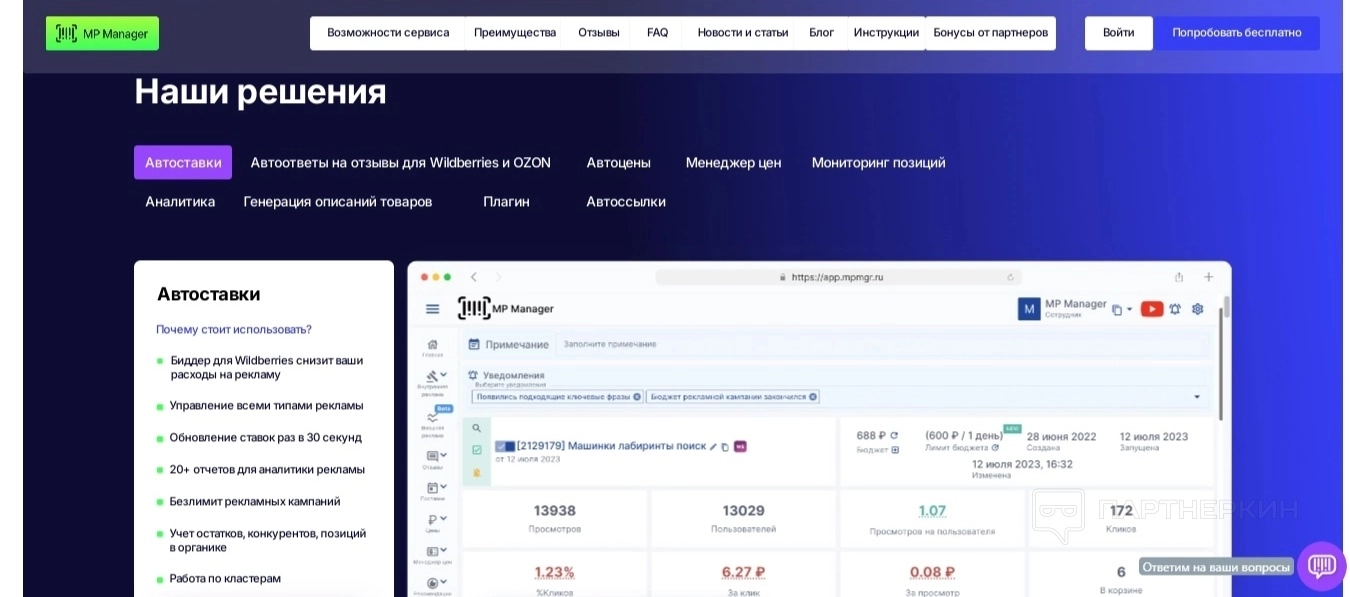
Task: Toggle the green checkbox beside the campaign
Action: [x=476, y=450]
